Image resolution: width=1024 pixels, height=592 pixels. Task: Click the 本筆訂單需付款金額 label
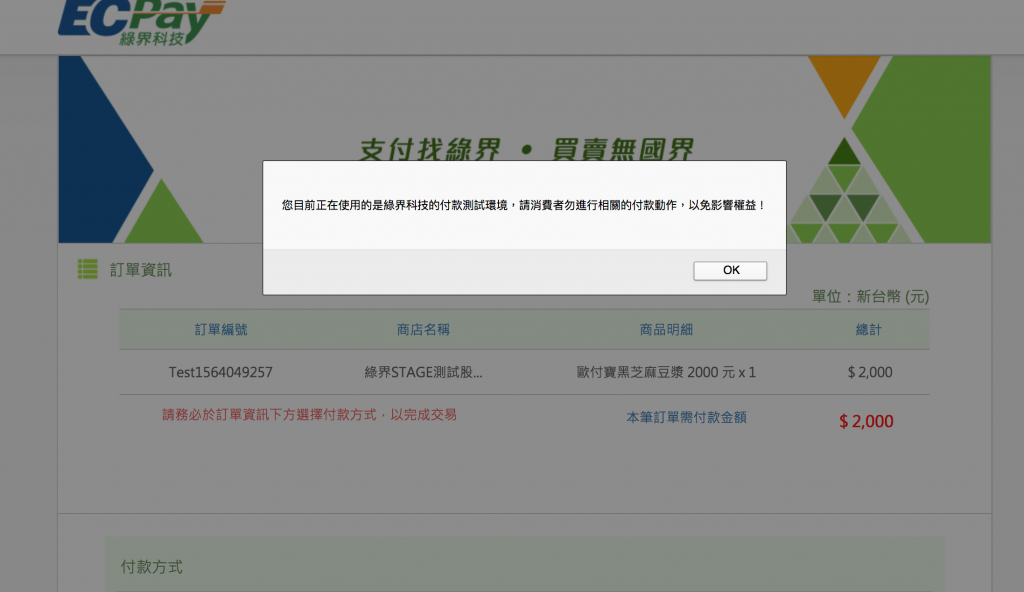686,418
